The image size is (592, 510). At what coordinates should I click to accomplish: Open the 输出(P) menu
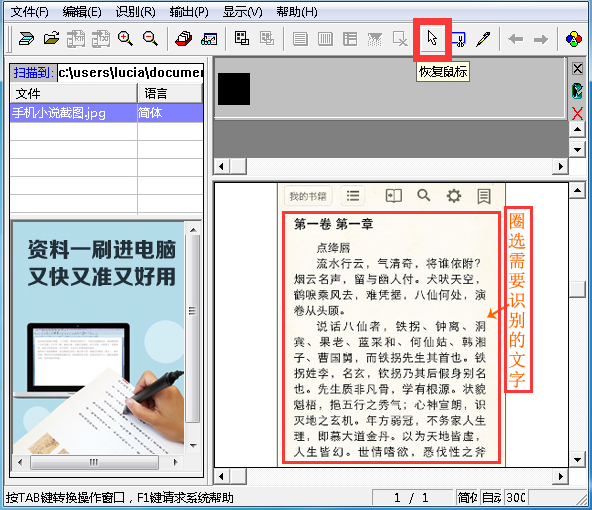tap(189, 12)
